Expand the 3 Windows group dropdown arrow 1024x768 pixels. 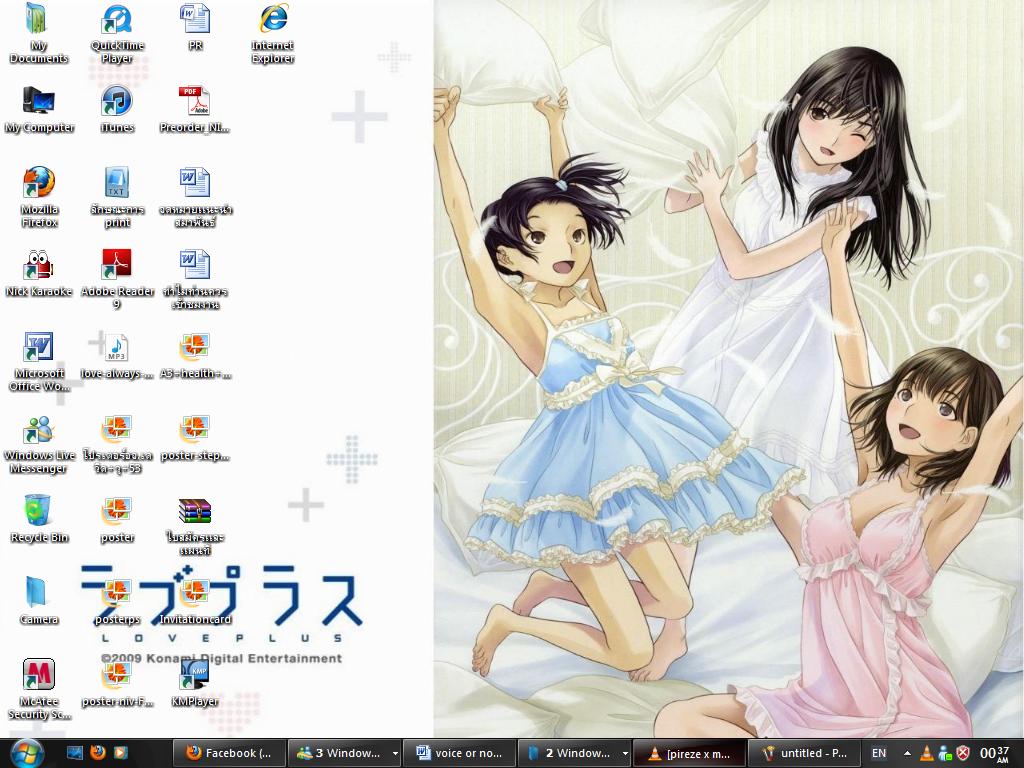click(x=394, y=754)
